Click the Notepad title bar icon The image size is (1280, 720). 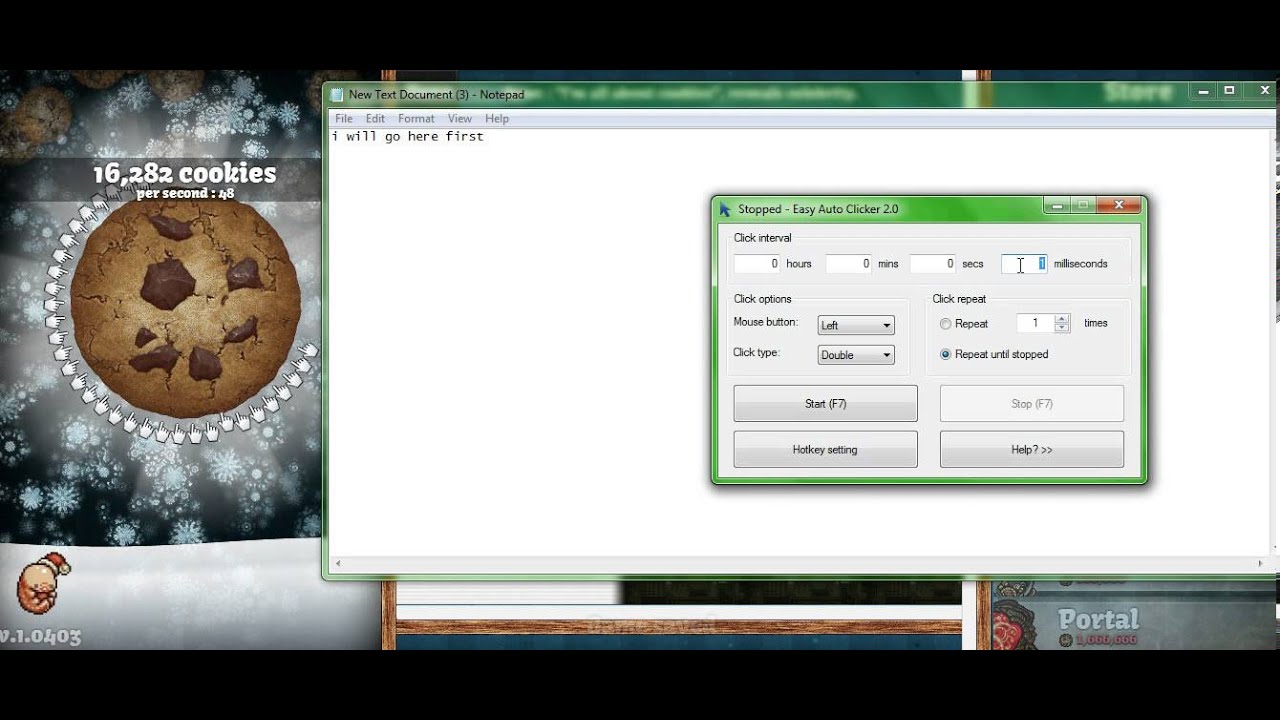coord(337,95)
